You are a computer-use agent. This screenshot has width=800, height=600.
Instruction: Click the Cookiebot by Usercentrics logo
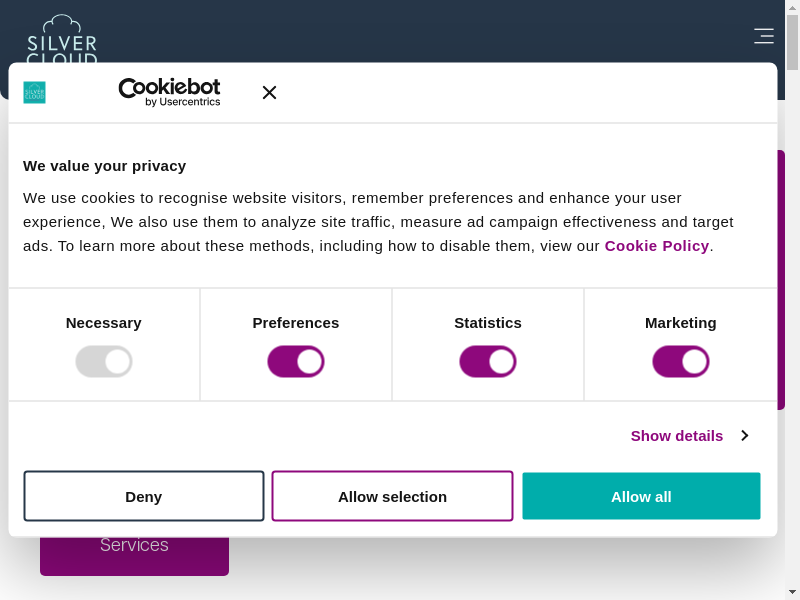pos(169,92)
